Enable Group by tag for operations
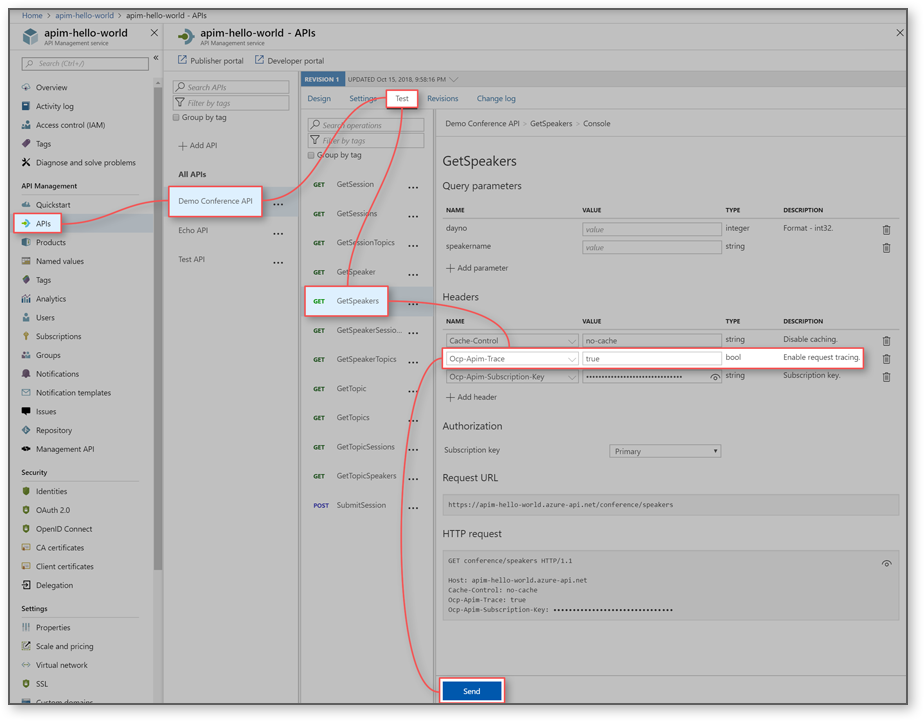The width and height of the screenshot is (924, 721). pyautogui.click(x=311, y=156)
